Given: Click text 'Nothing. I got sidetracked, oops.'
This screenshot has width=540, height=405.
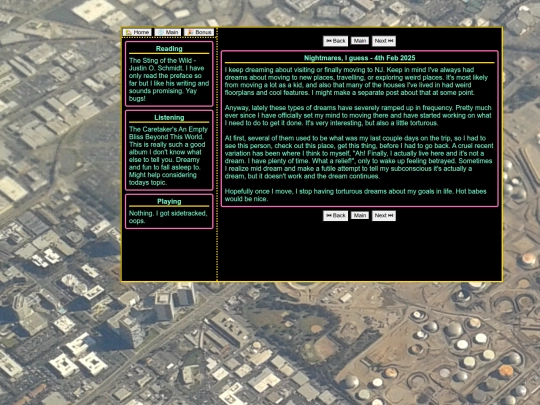Looking at the screenshot, I should click(168, 217).
